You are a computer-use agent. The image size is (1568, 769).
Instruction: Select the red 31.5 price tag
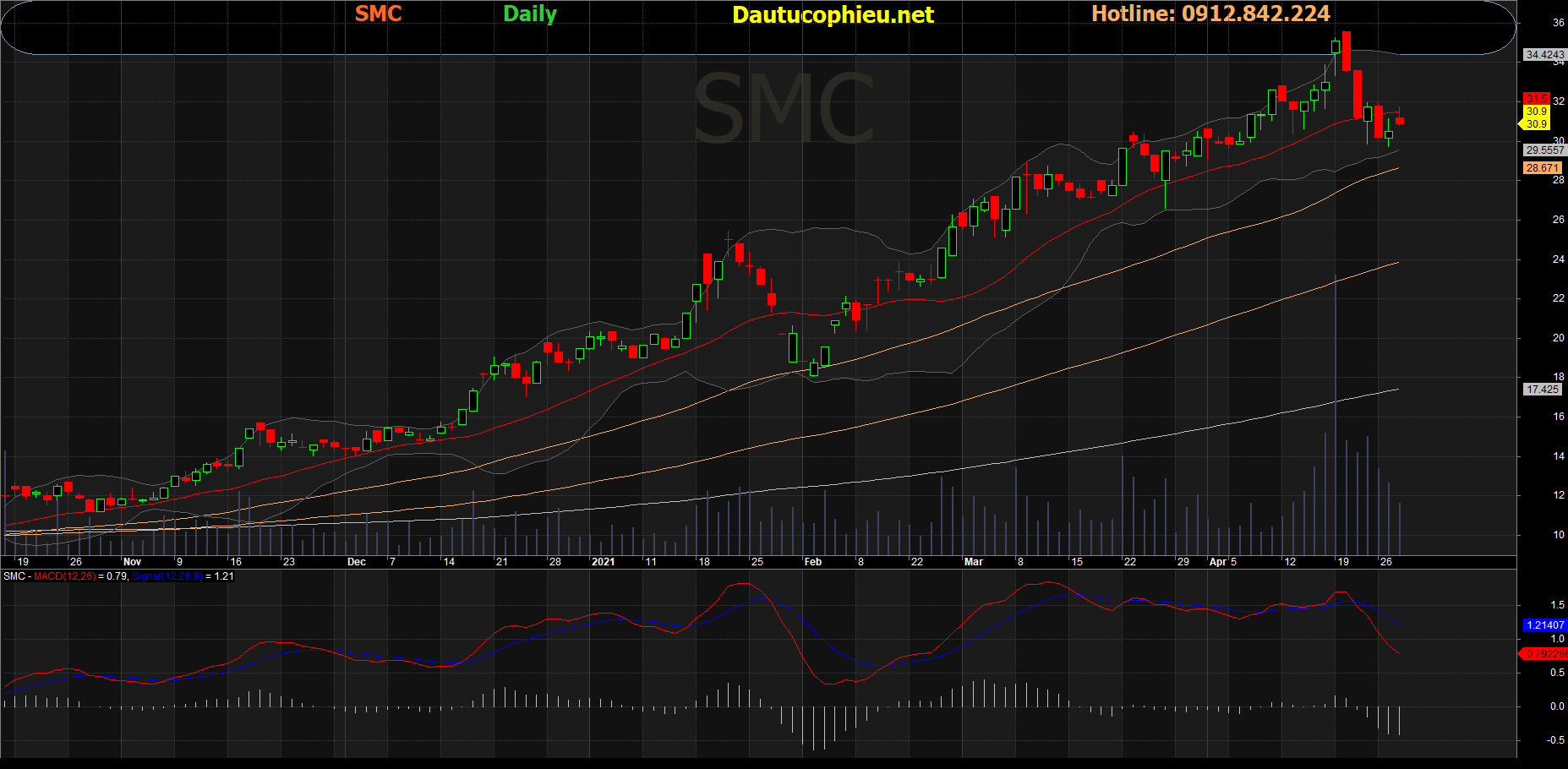(x=1536, y=99)
